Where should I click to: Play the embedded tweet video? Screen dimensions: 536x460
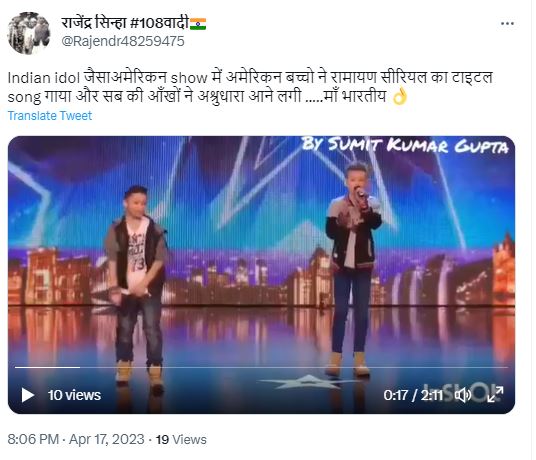pyautogui.click(x=28, y=395)
